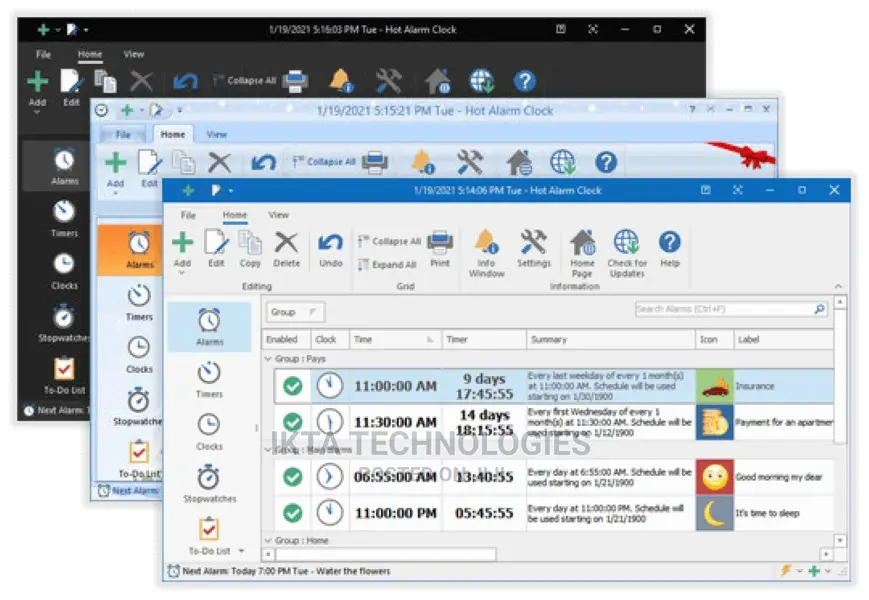This screenshot has width=869, height=600.
Task: Open File menu in the dark window
Action: (43, 54)
